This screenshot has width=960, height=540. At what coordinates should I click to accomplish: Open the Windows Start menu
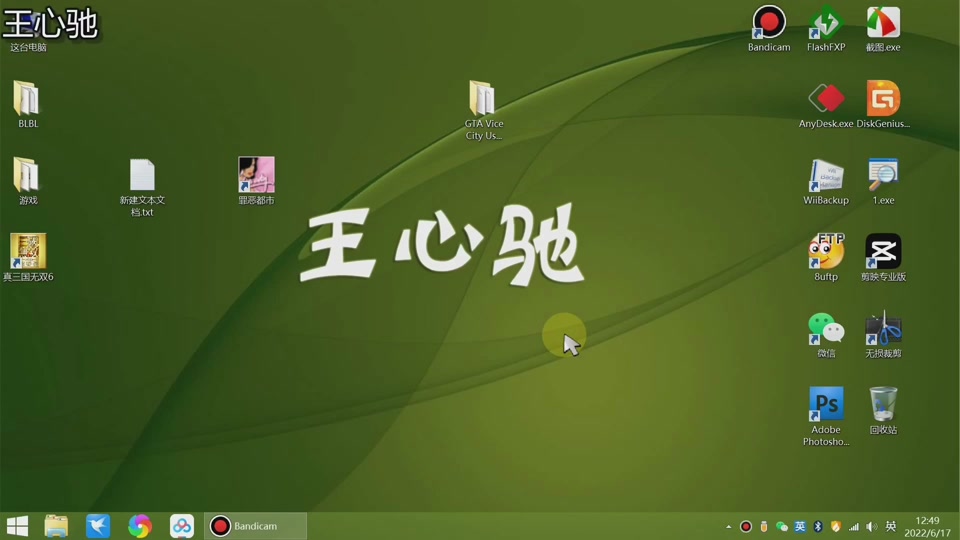point(17,526)
